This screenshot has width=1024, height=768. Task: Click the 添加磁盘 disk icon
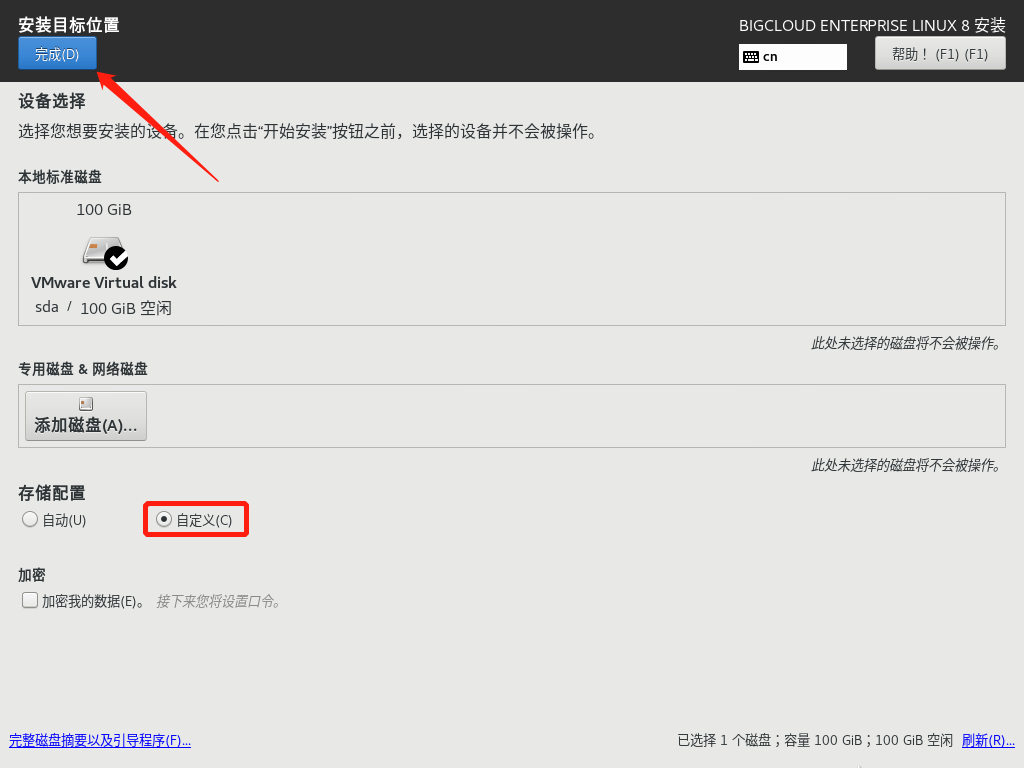point(85,402)
